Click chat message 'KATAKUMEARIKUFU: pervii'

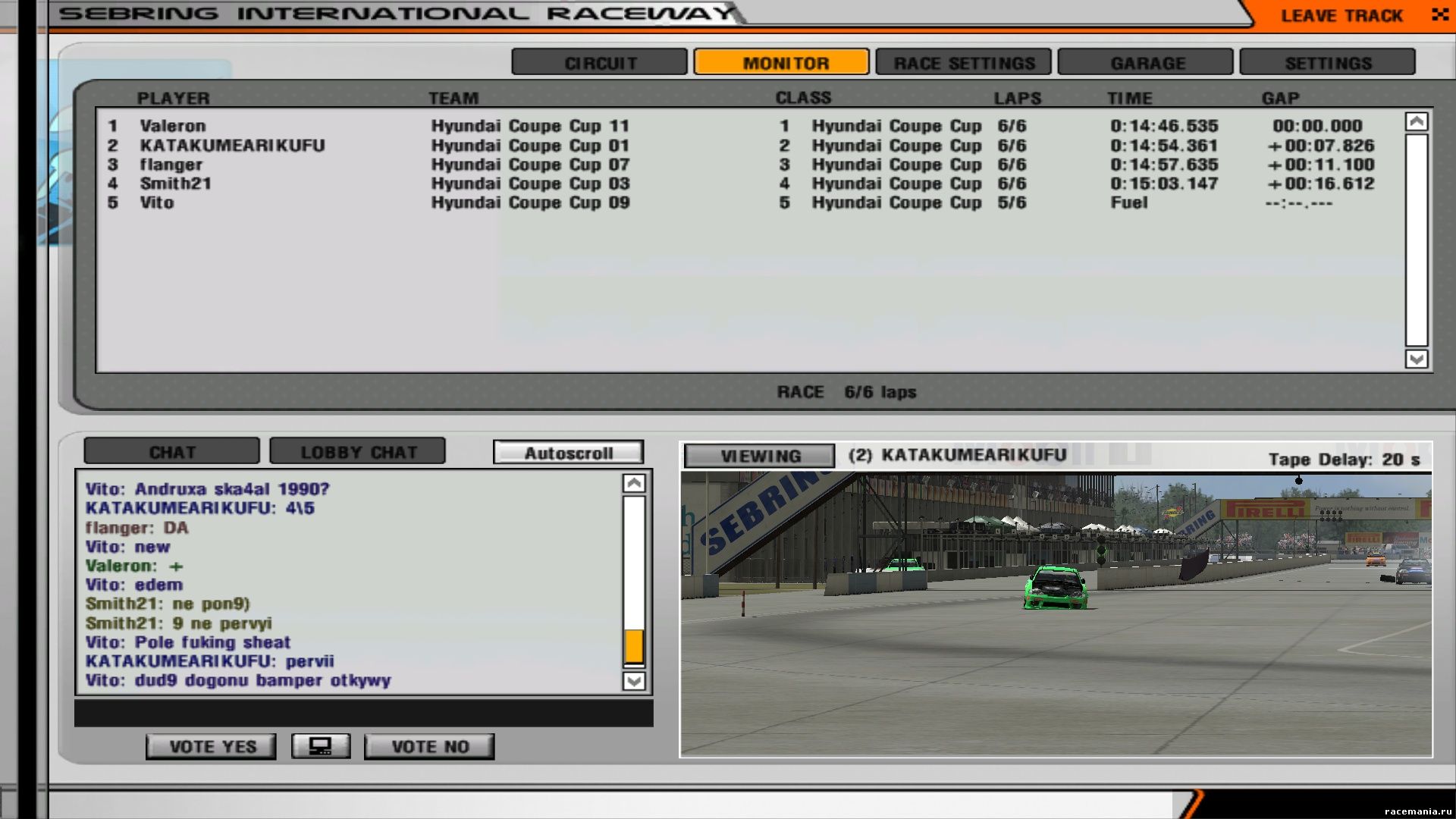(x=209, y=661)
